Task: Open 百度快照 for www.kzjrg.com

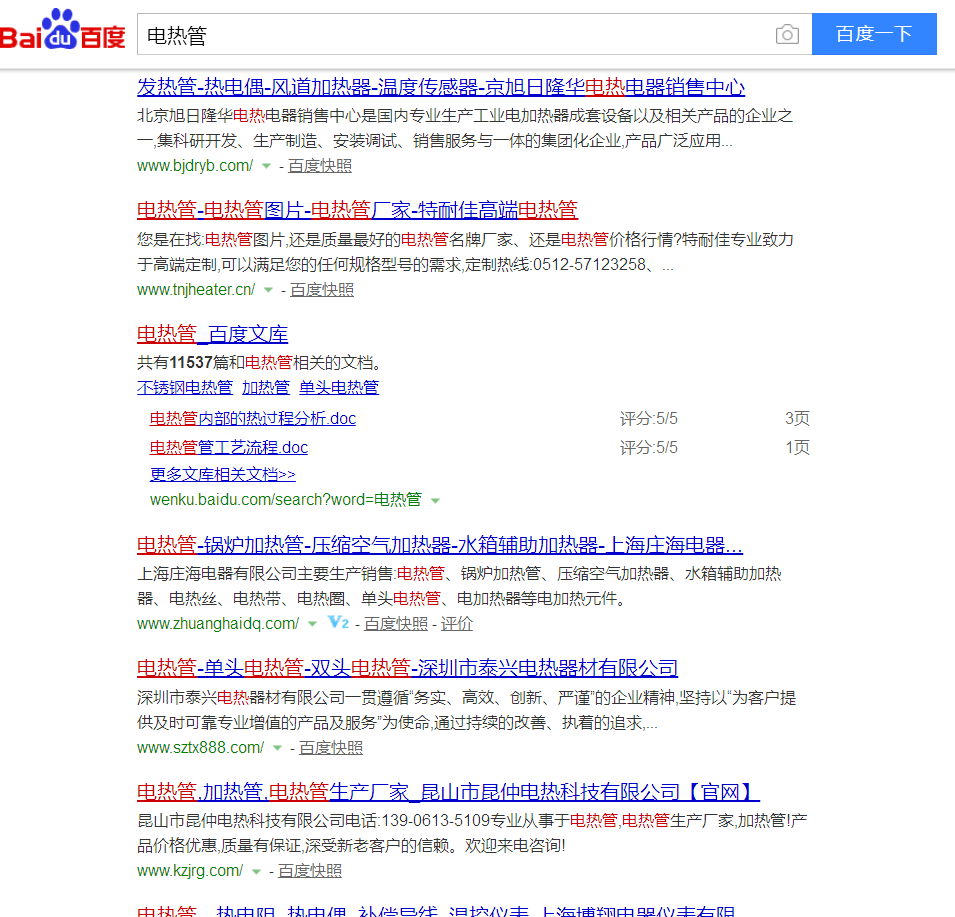Action: click(310, 871)
